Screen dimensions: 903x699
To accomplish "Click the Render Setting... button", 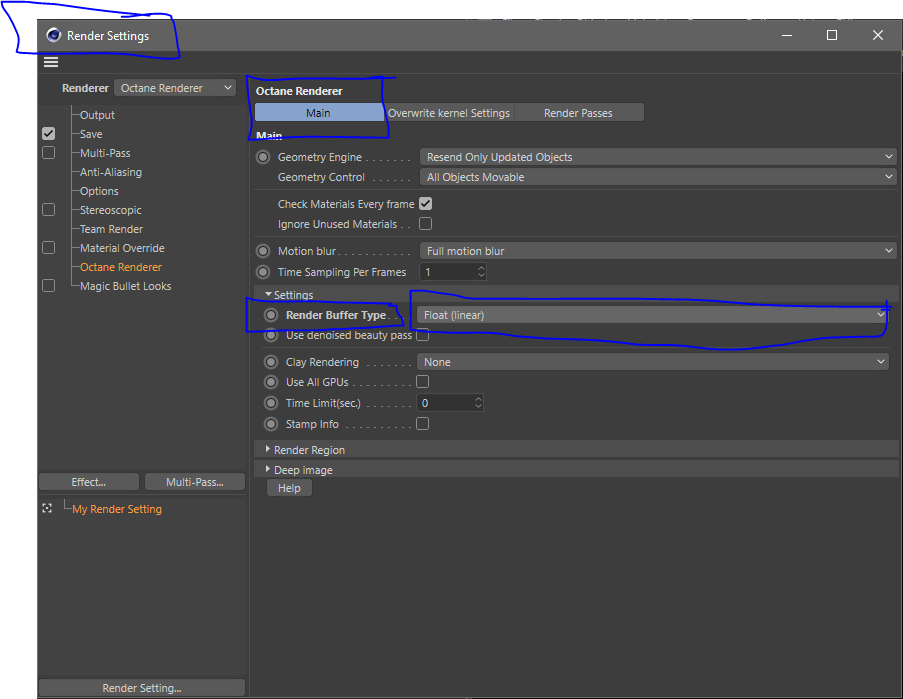I will tap(142, 688).
